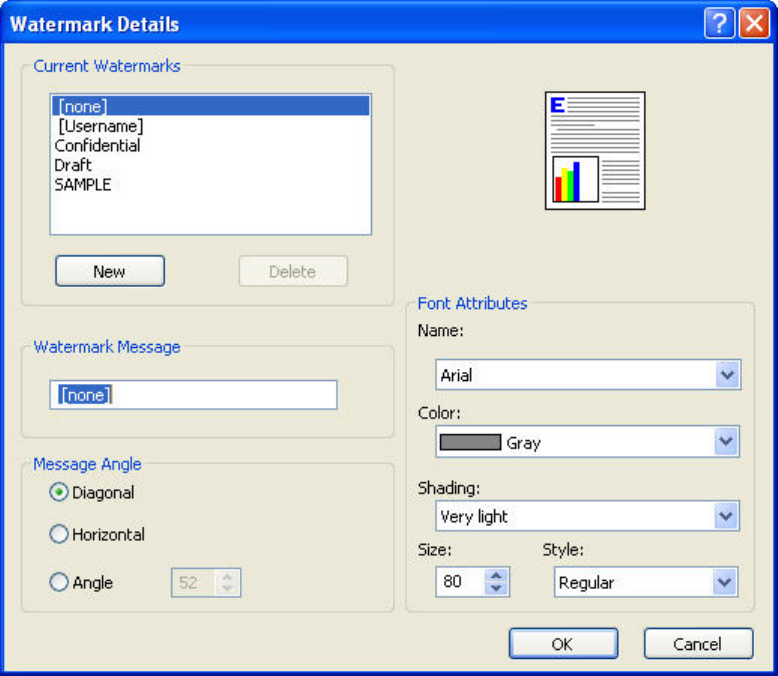This screenshot has width=778, height=676.
Task: Click the Gray color swatch
Action: coord(470,442)
